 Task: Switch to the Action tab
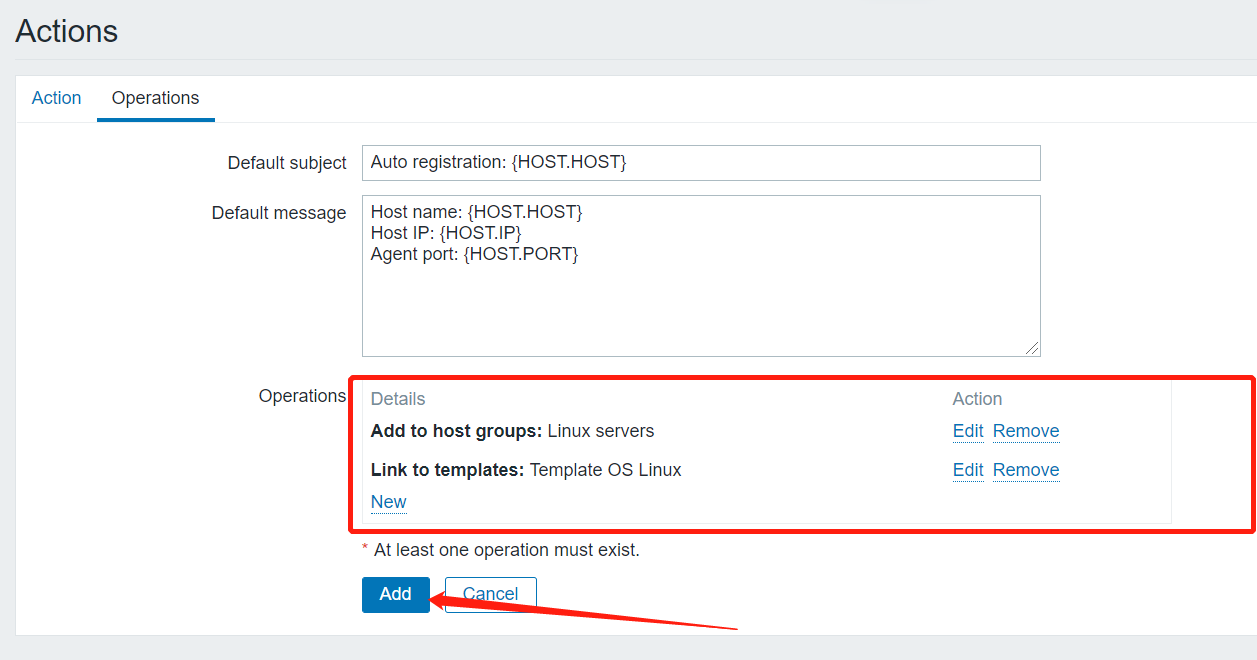56,98
